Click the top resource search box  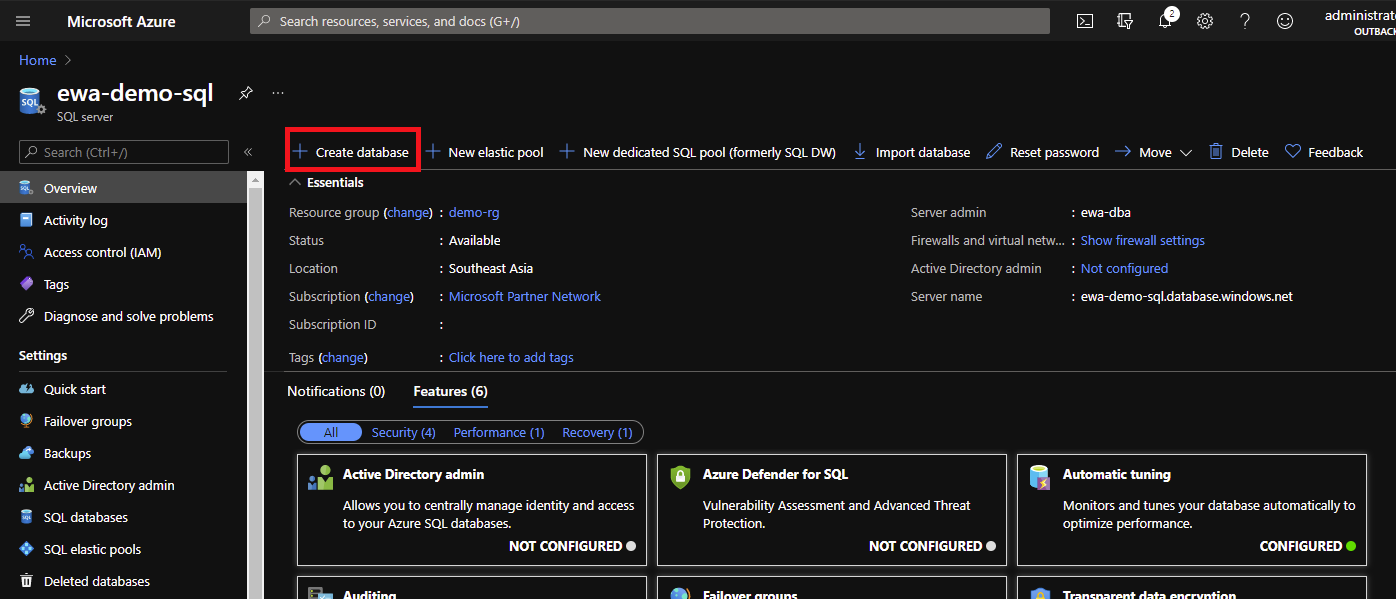pos(650,21)
